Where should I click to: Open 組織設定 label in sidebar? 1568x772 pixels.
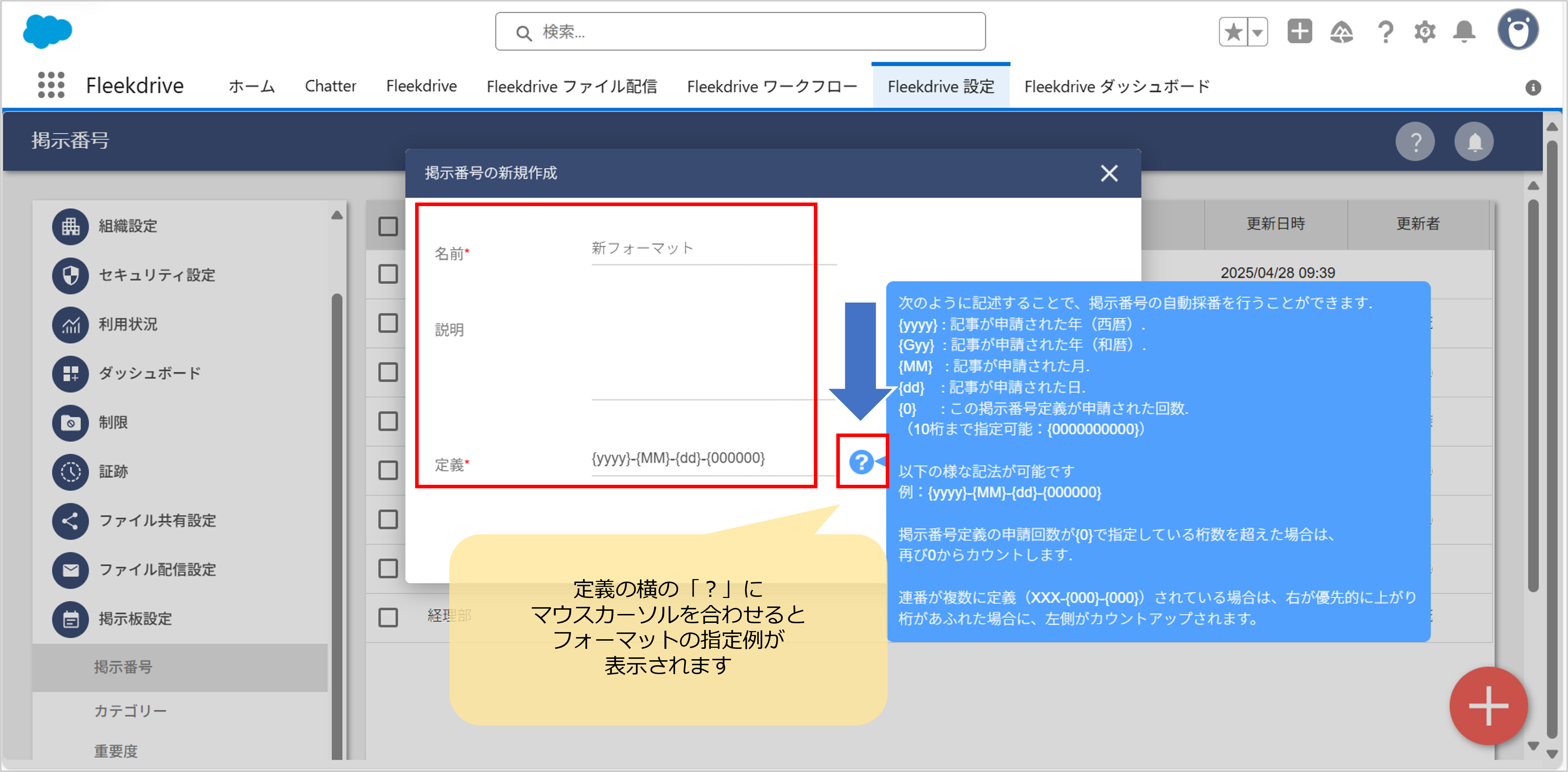click(128, 226)
